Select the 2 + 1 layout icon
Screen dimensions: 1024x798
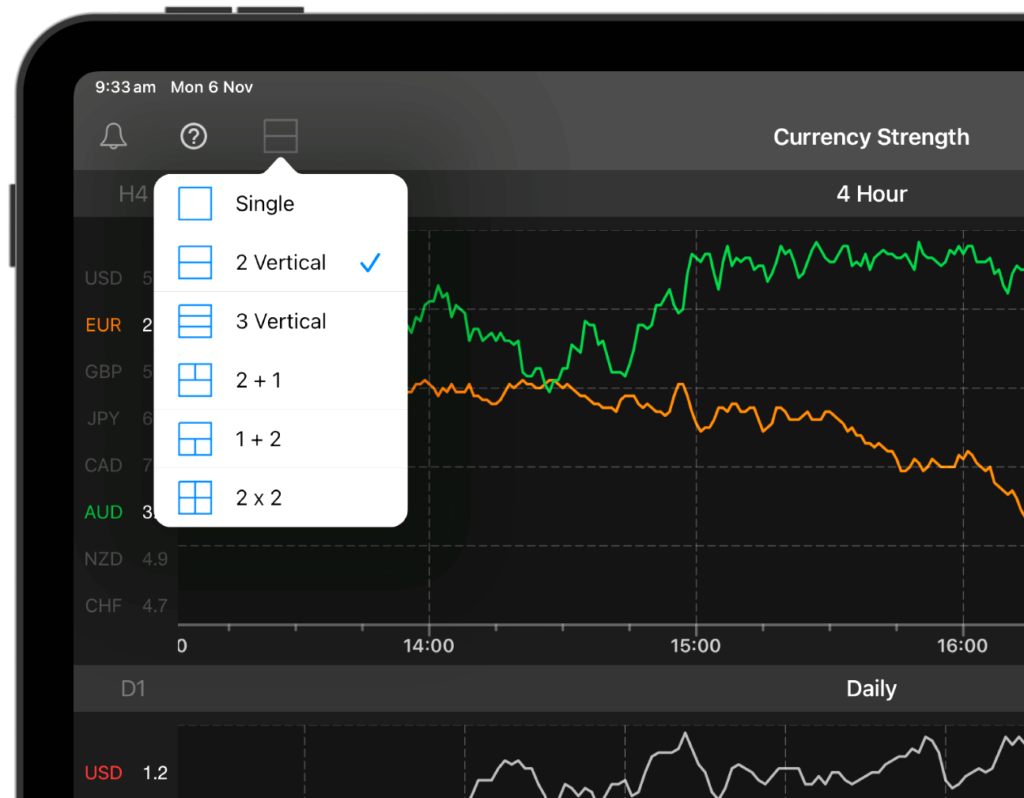tap(195, 380)
